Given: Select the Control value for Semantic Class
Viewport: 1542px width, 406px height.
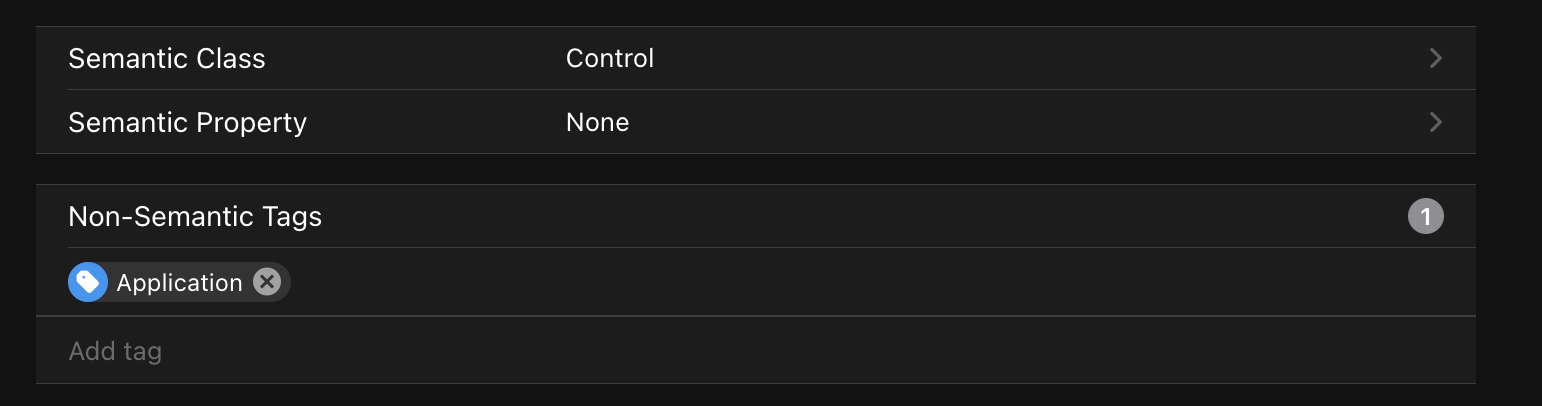Looking at the screenshot, I should pos(610,58).
